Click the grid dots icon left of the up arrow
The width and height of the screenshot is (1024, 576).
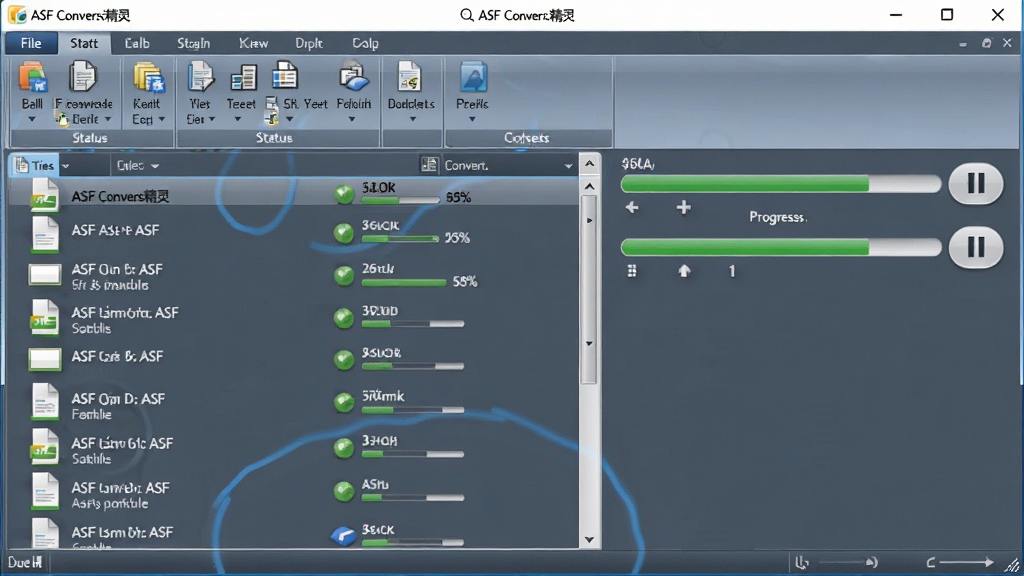click(x=632, y=270)
